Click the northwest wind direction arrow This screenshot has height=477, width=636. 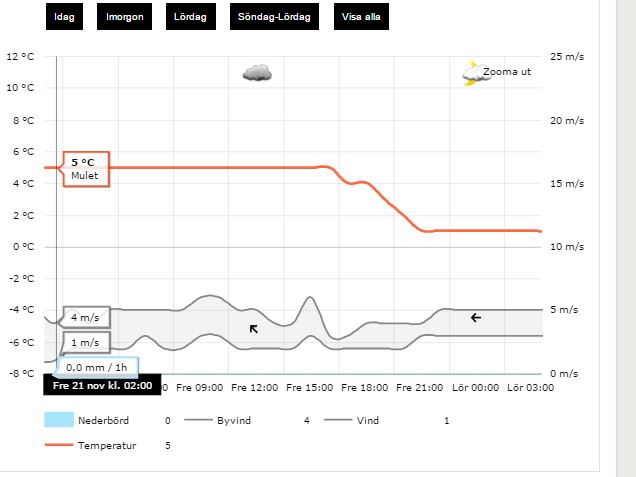[x=255, y=328]
